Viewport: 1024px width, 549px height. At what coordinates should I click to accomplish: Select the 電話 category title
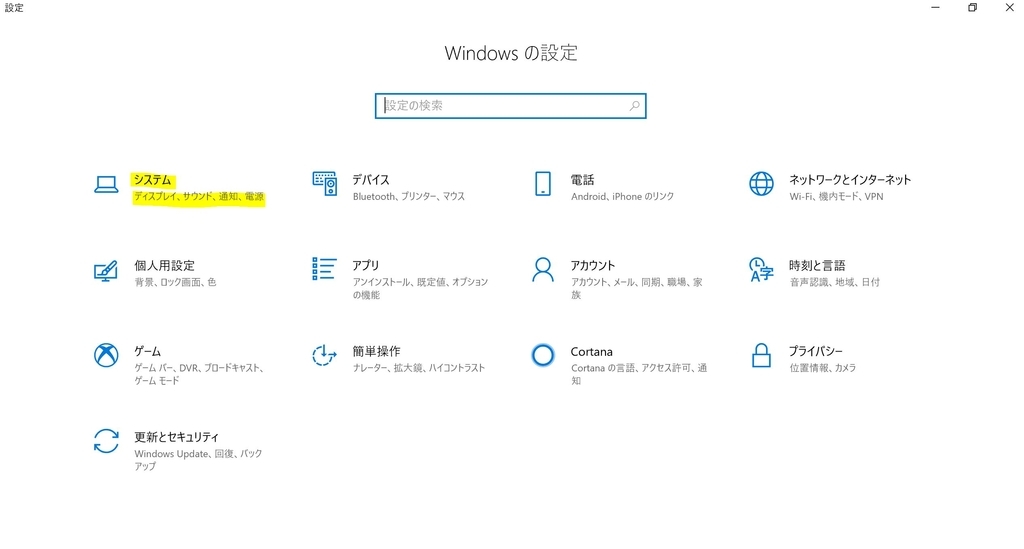coord(583,180)
